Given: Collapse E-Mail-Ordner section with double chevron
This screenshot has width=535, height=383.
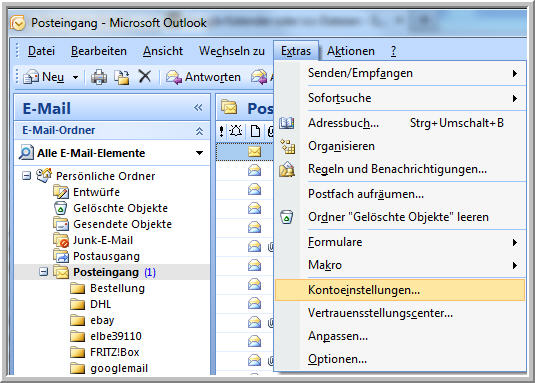Looking at the screenshot, I should point(199,131).
